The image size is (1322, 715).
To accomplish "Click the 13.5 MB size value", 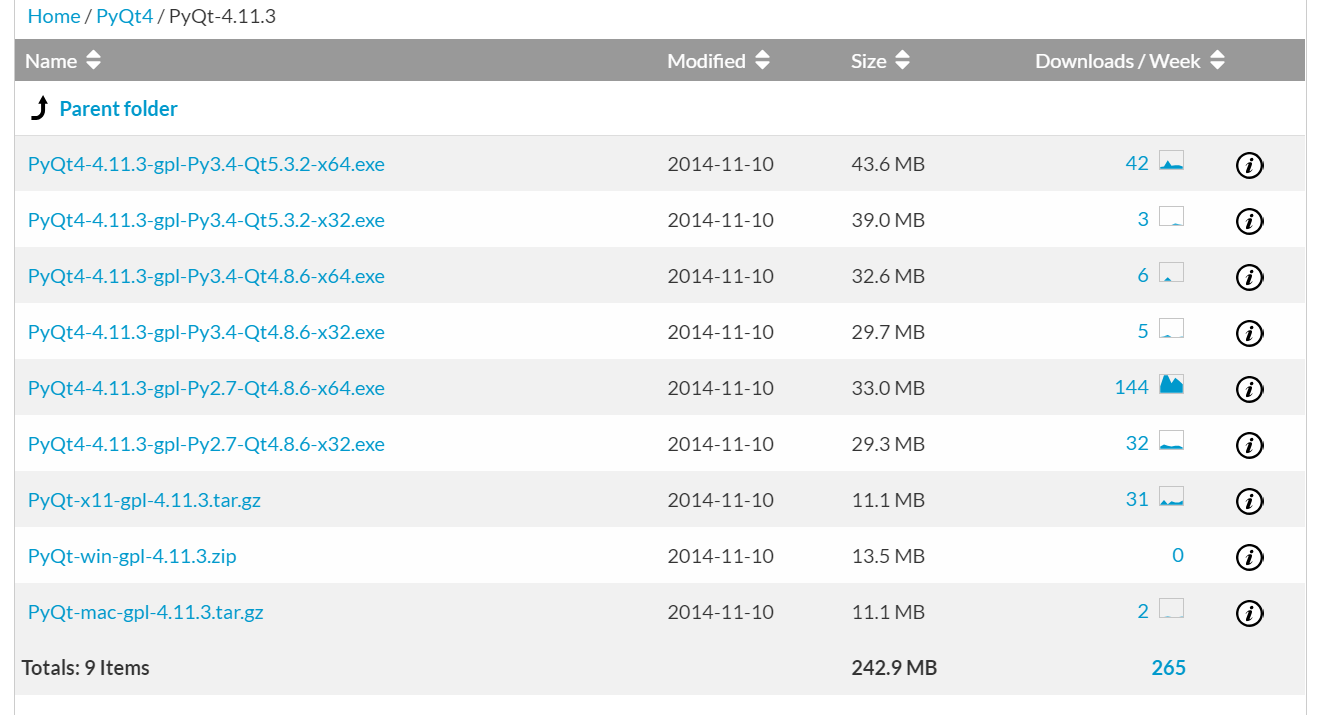I will (x=888, y=556).
